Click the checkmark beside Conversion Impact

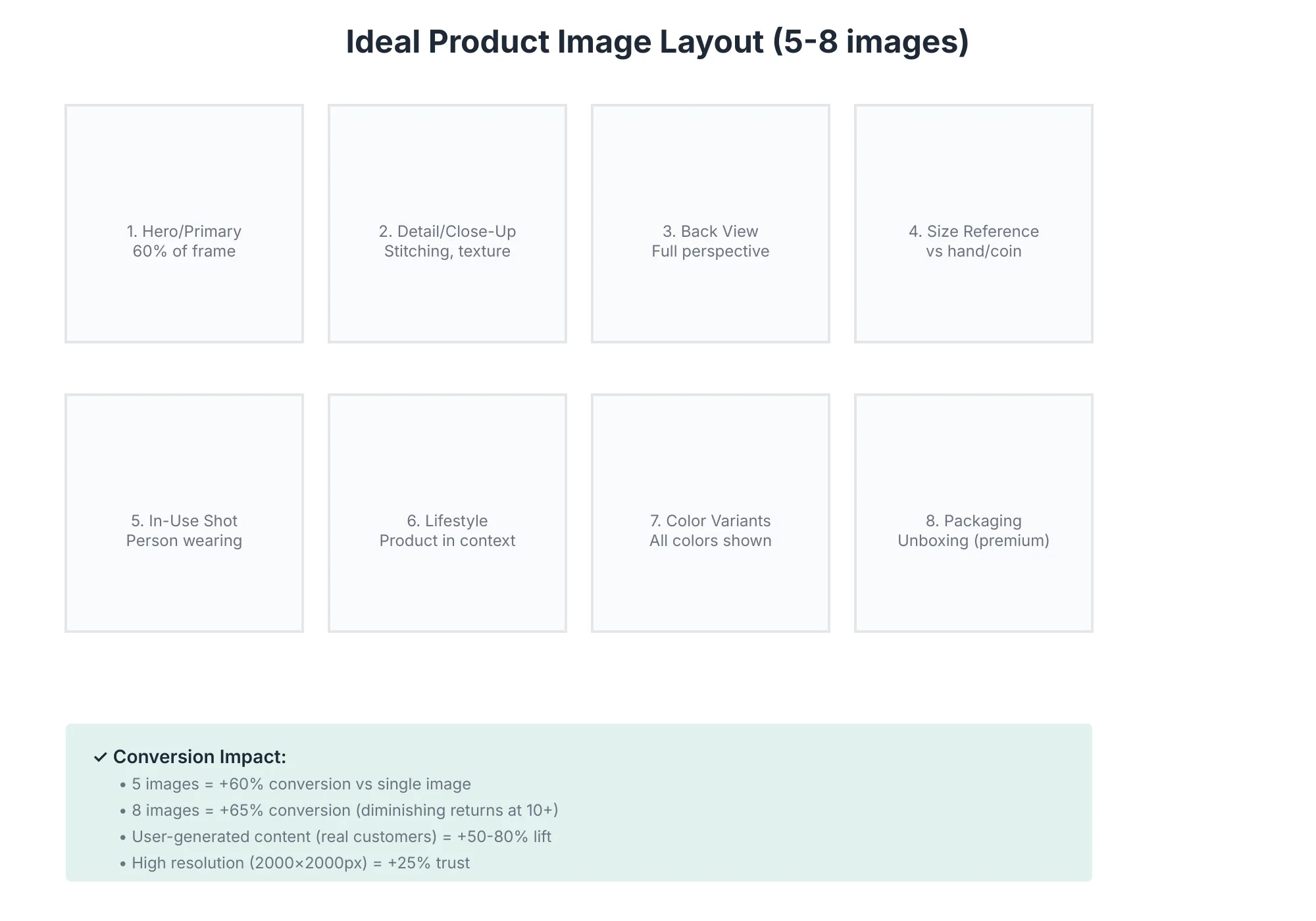pos(100,757)
